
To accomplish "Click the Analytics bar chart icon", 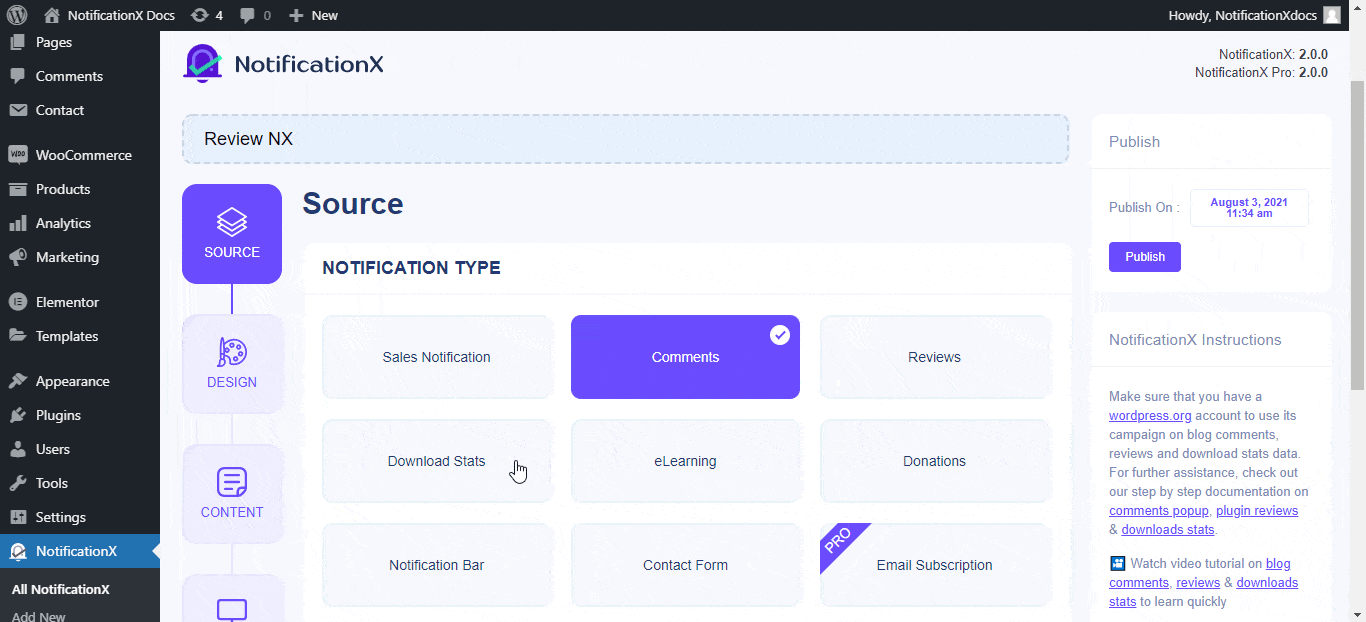I will pos(17,223).
